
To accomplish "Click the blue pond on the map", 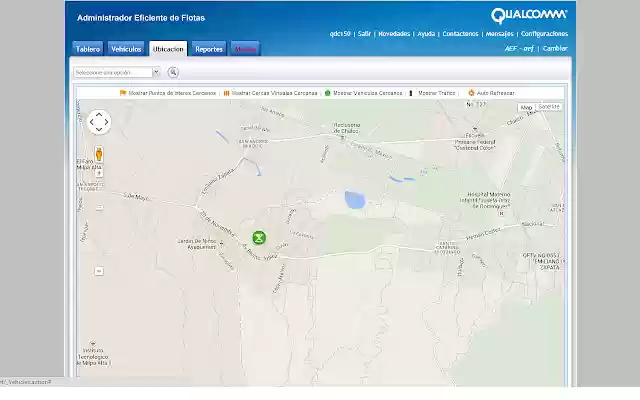I will click(x=355, y=200).
